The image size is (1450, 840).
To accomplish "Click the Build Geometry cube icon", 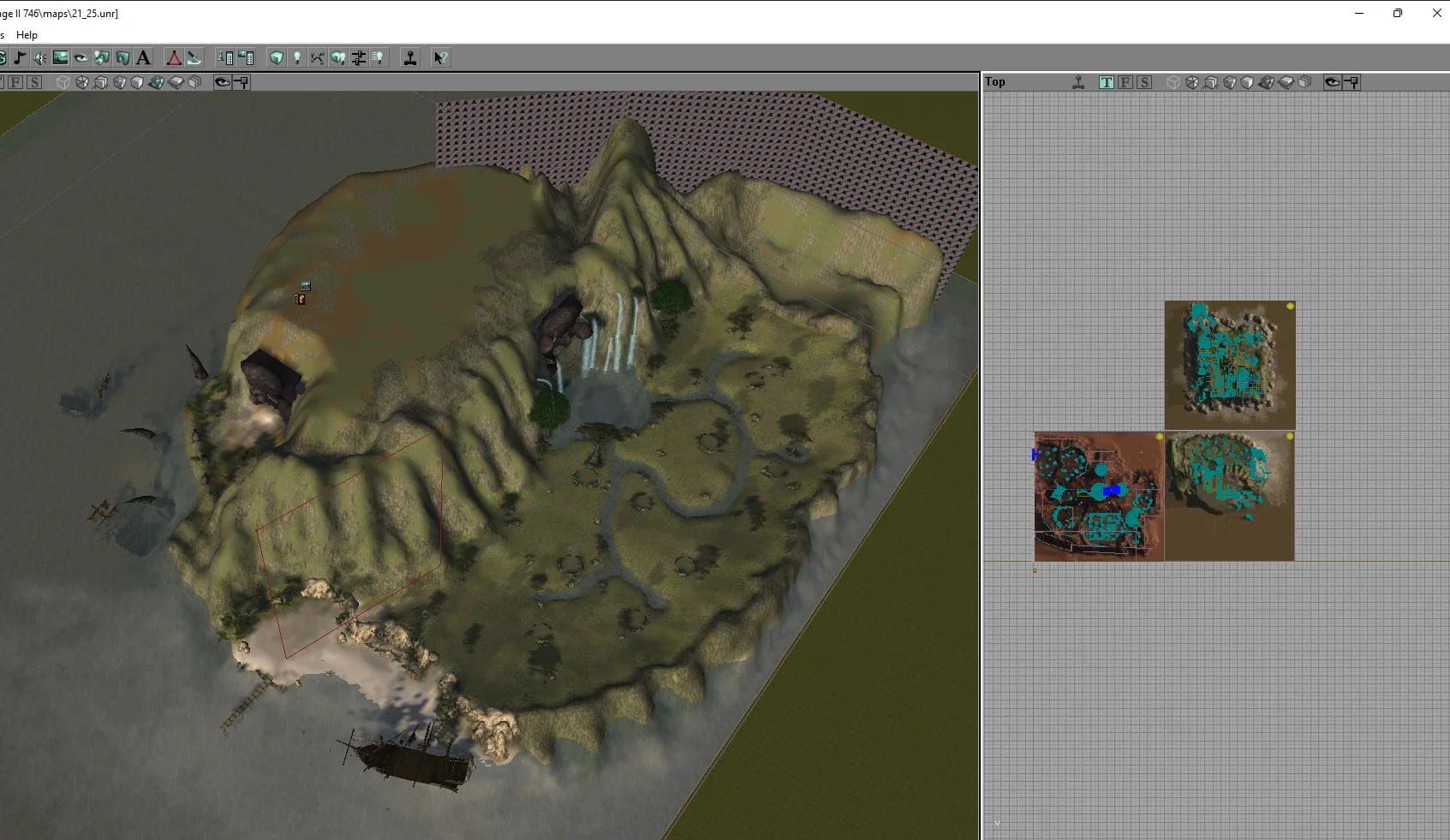I will click(276, 58).
